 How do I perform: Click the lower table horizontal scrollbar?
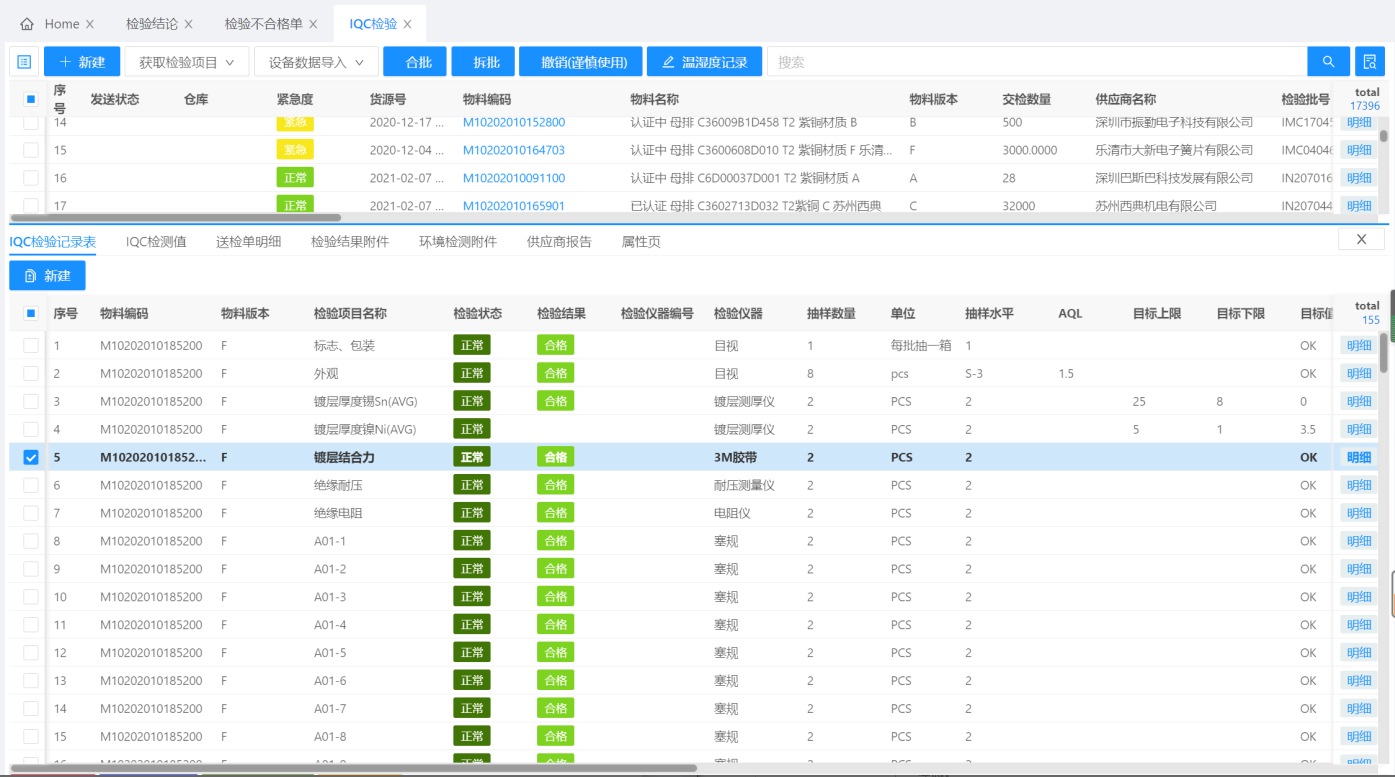(x=353, y=768)
